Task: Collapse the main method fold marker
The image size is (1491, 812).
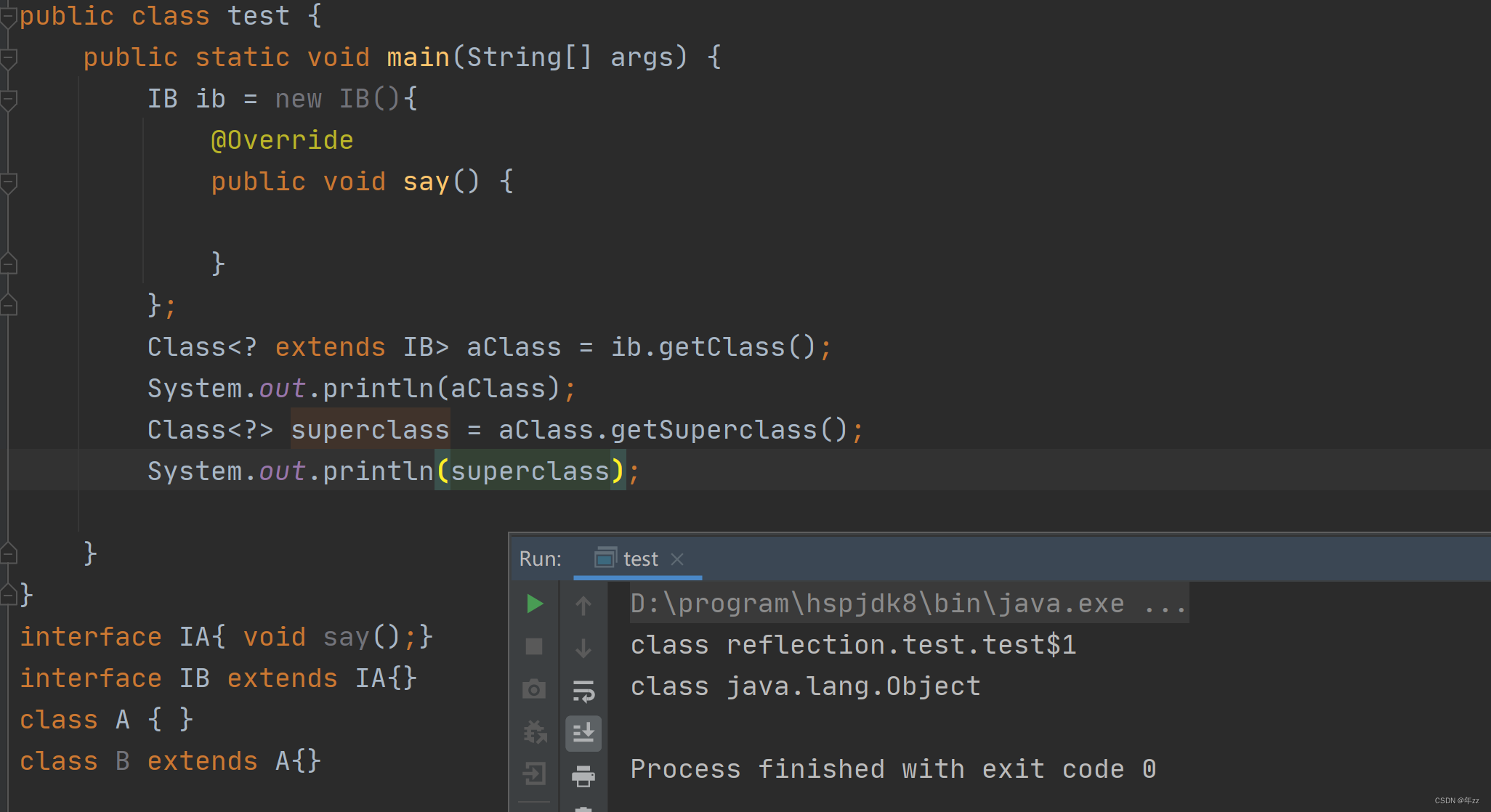Action: point(9,59)
